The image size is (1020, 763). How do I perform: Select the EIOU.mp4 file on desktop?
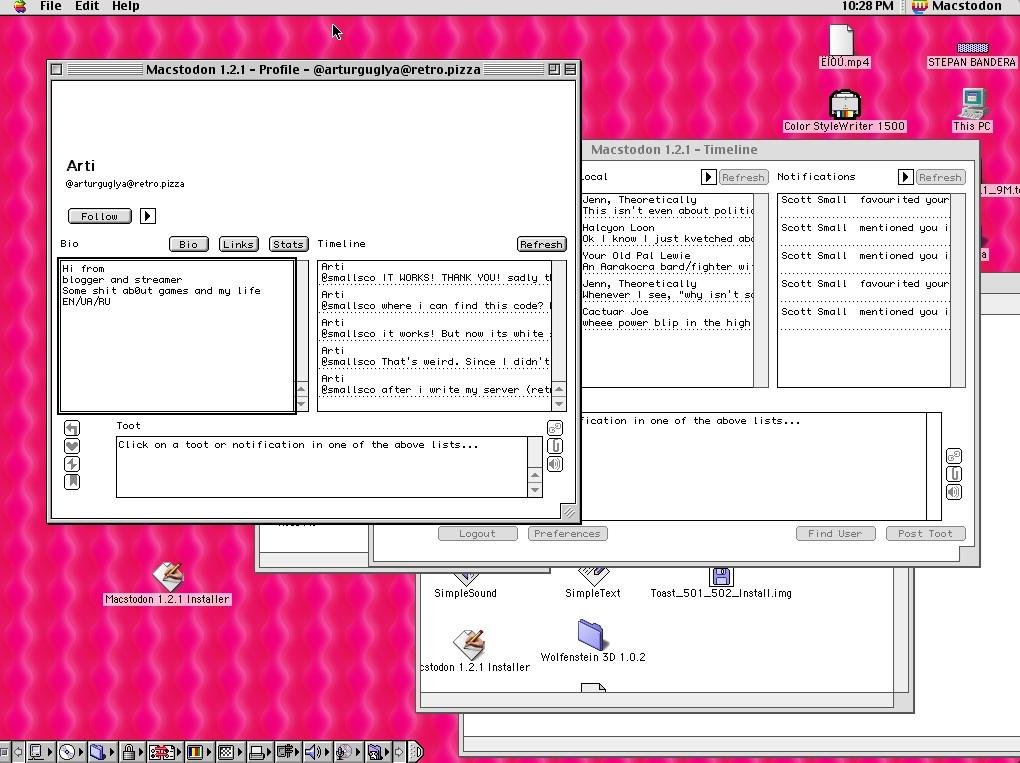[x=844, y=46]
